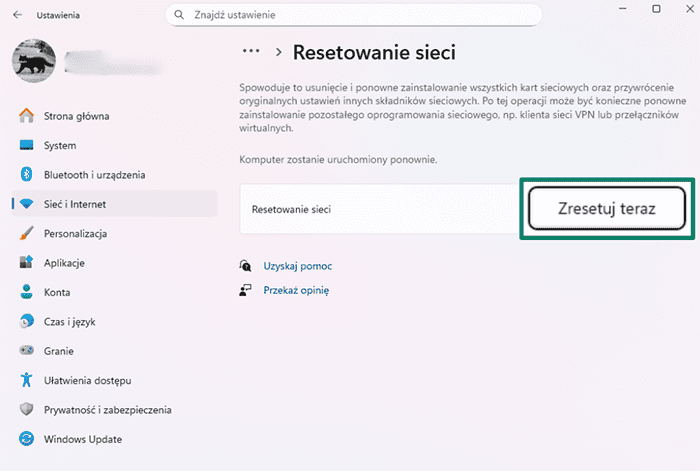Click the Personalizacja paintbrush icon
Screen dimensions: 700x471
pos(27,234)
